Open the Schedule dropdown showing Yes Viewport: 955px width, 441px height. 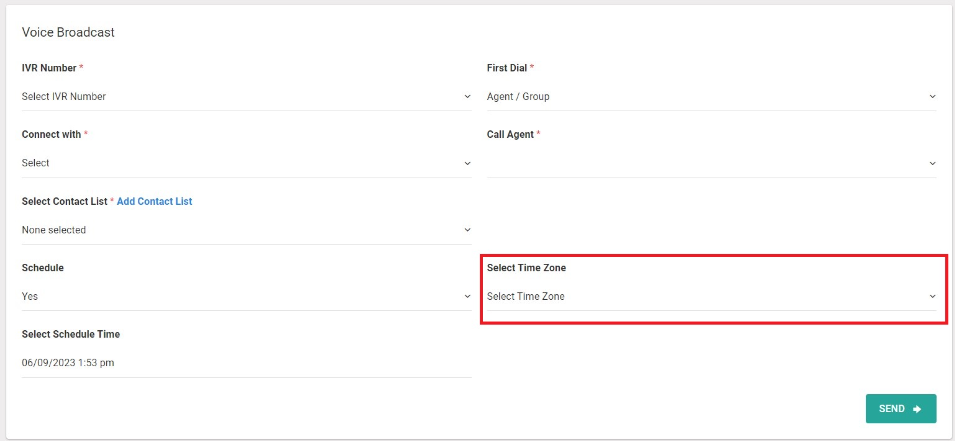[x=247, y=296]
